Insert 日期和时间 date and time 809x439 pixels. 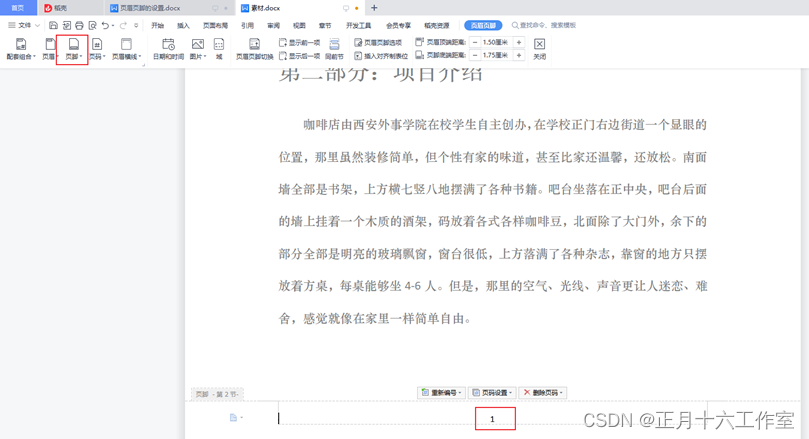(x=168, y=49)
